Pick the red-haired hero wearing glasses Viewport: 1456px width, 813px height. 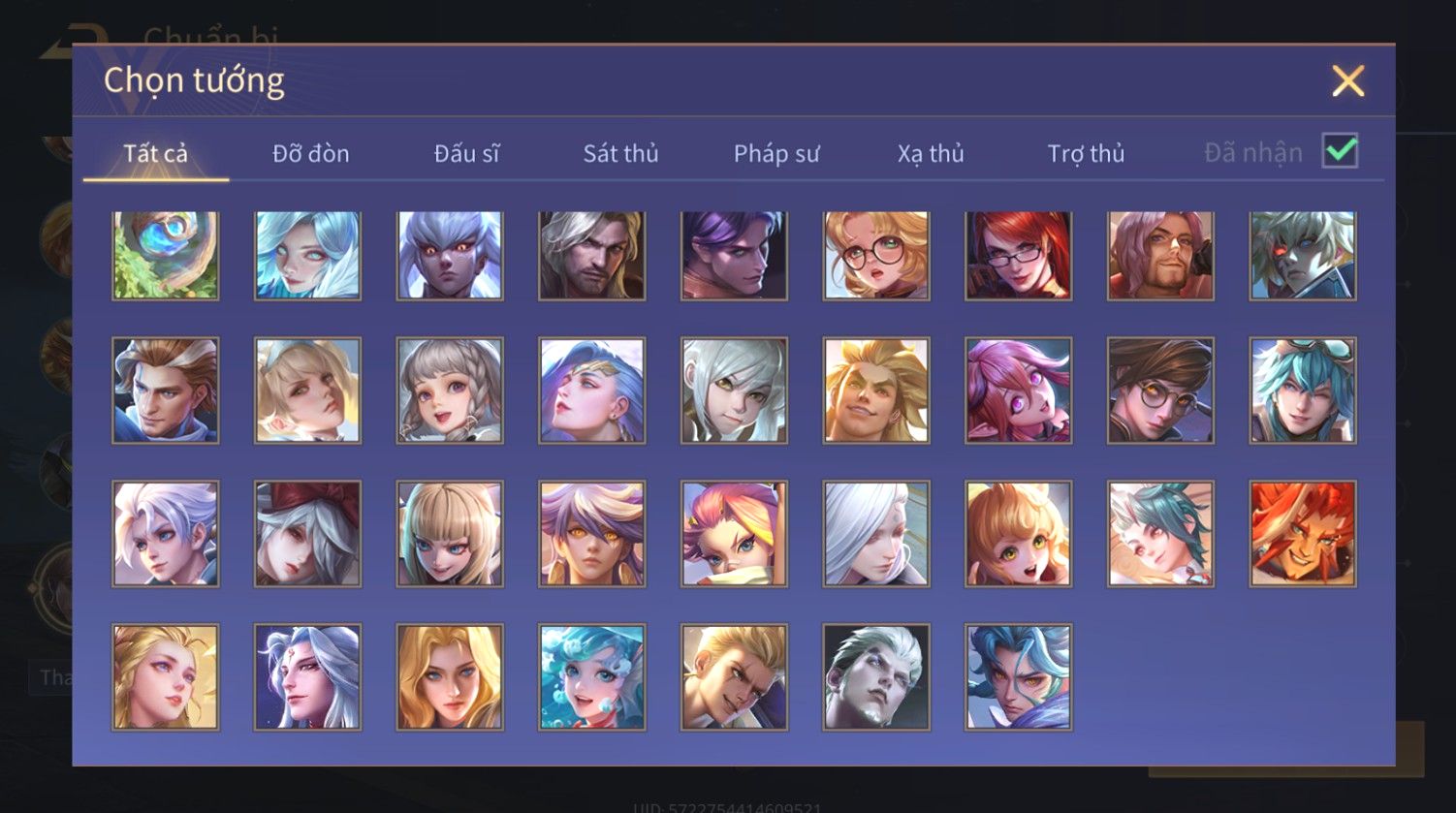[x=1019, y=256]
